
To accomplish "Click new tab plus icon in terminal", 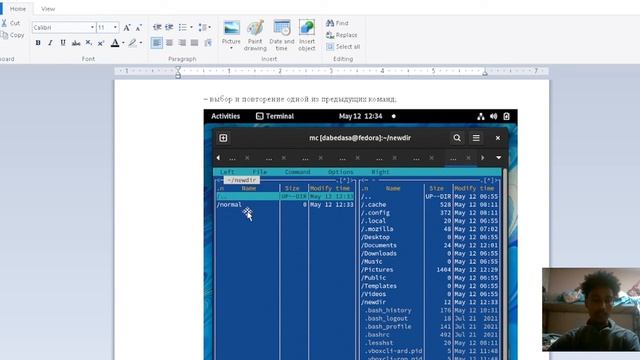I will (x=223, y=138).
